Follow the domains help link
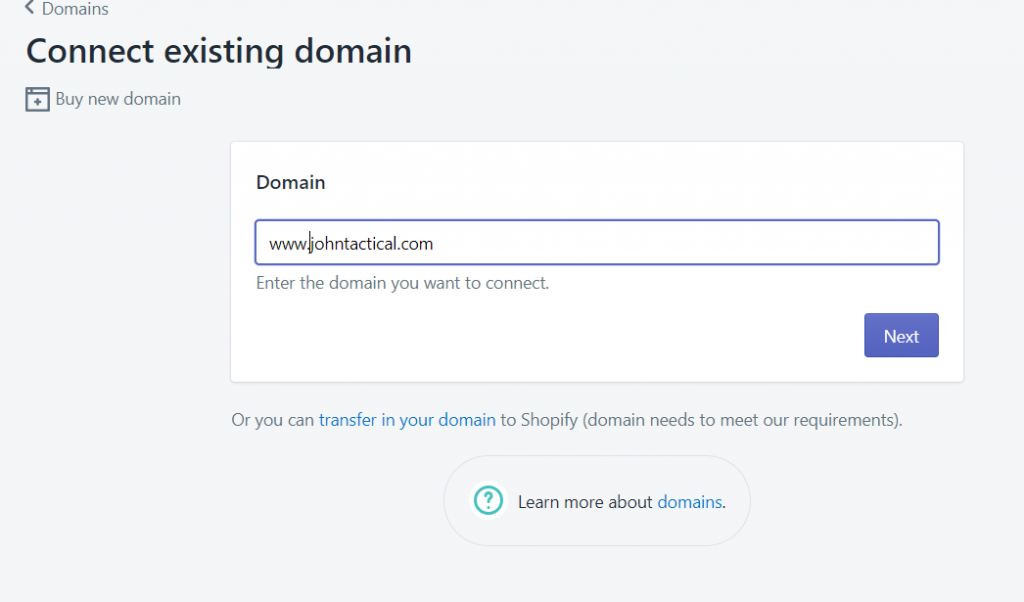The width and height of the screenshot is (1024, 602). 689,501
